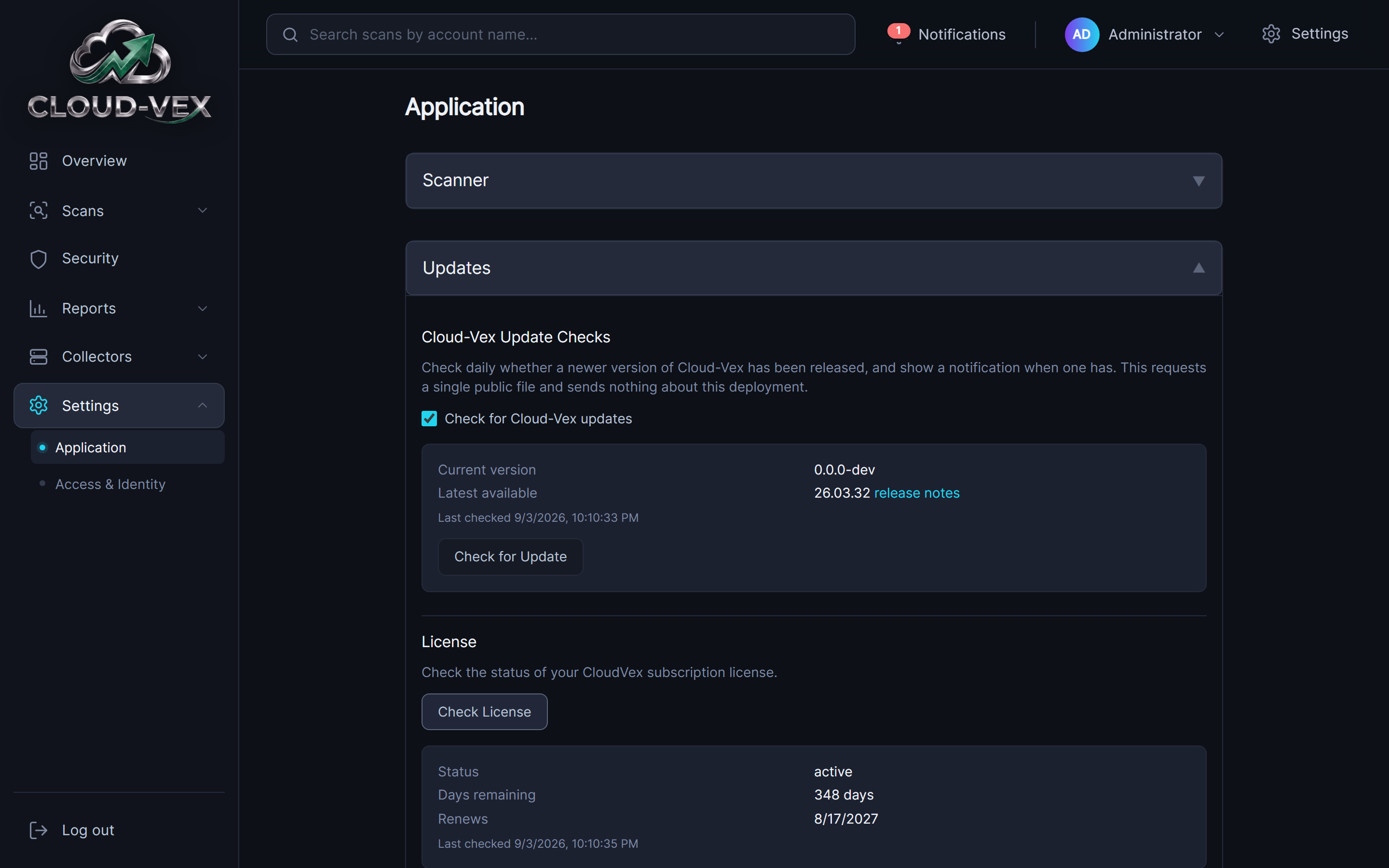This screenshot has height=868, width=1389.
Task: Open the Overview page
Action: 94,161
